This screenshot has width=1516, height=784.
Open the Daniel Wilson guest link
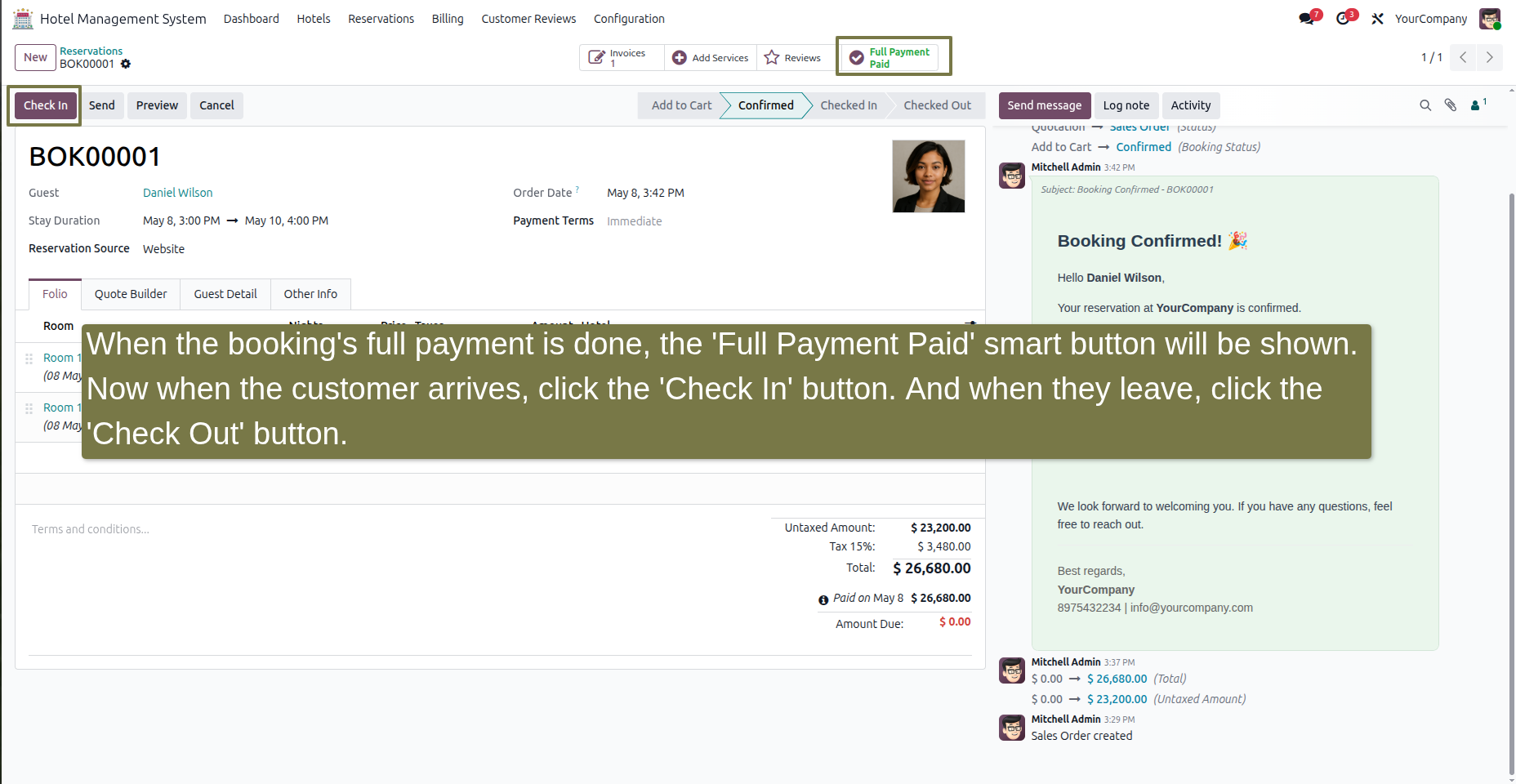click(177, 193)
